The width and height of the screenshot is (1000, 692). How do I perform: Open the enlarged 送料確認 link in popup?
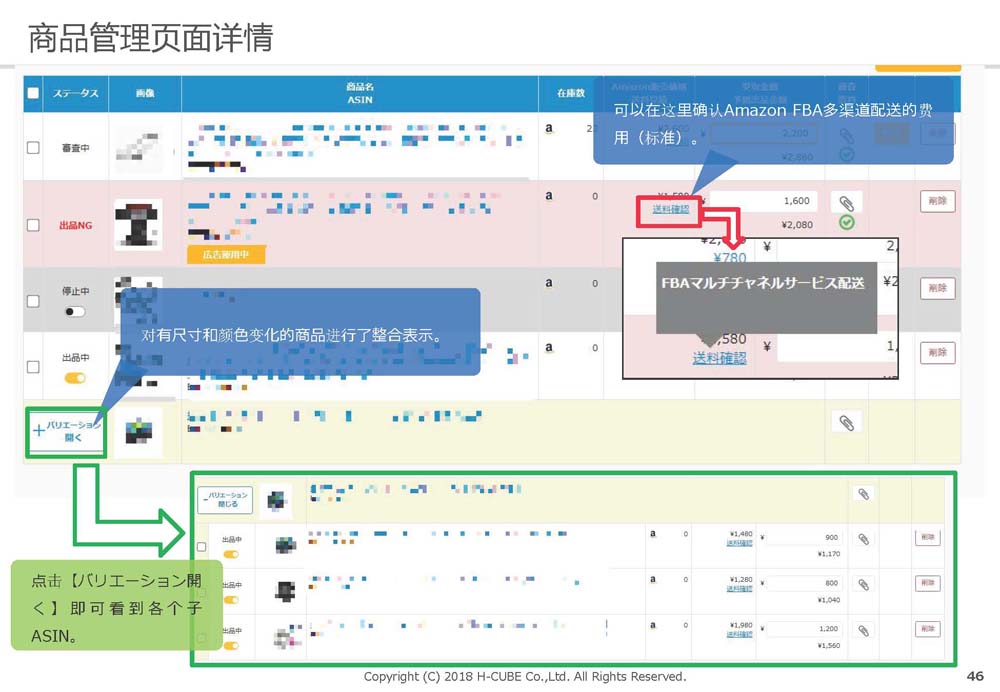pyautogui.click(x=719, y=358)
